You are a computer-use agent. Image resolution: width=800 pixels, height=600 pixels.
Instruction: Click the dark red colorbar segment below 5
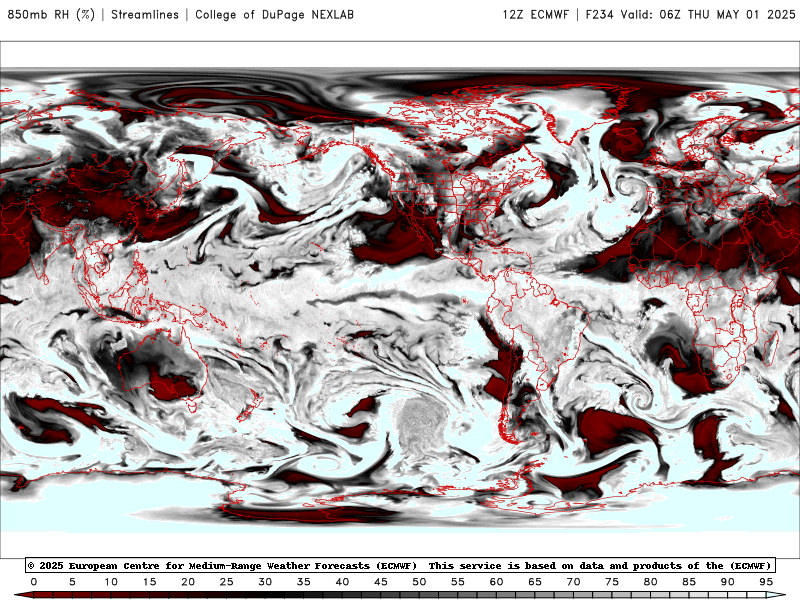point(72,595)
